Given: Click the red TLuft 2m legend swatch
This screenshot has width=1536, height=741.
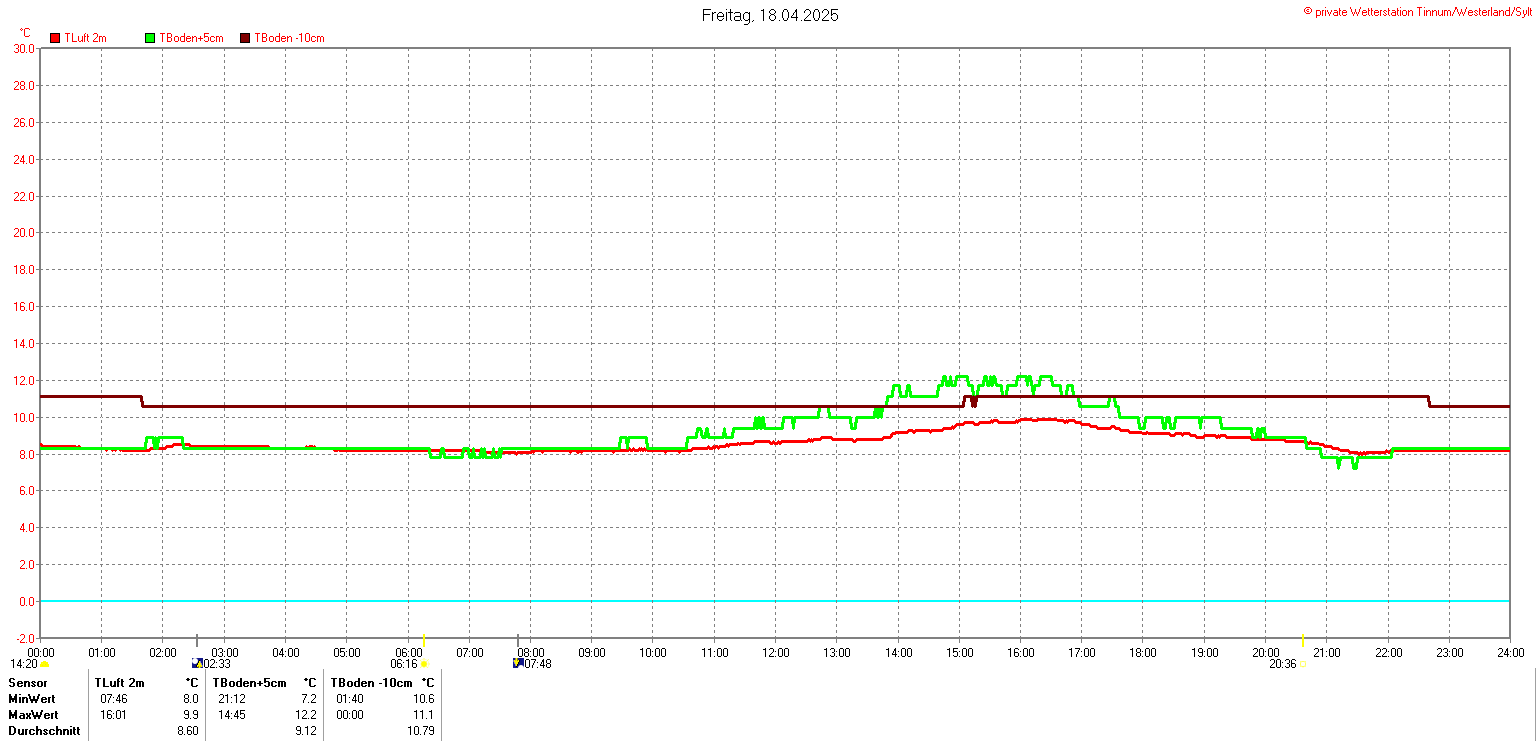Looking at the screenshot, I should [x=55, y=38].
